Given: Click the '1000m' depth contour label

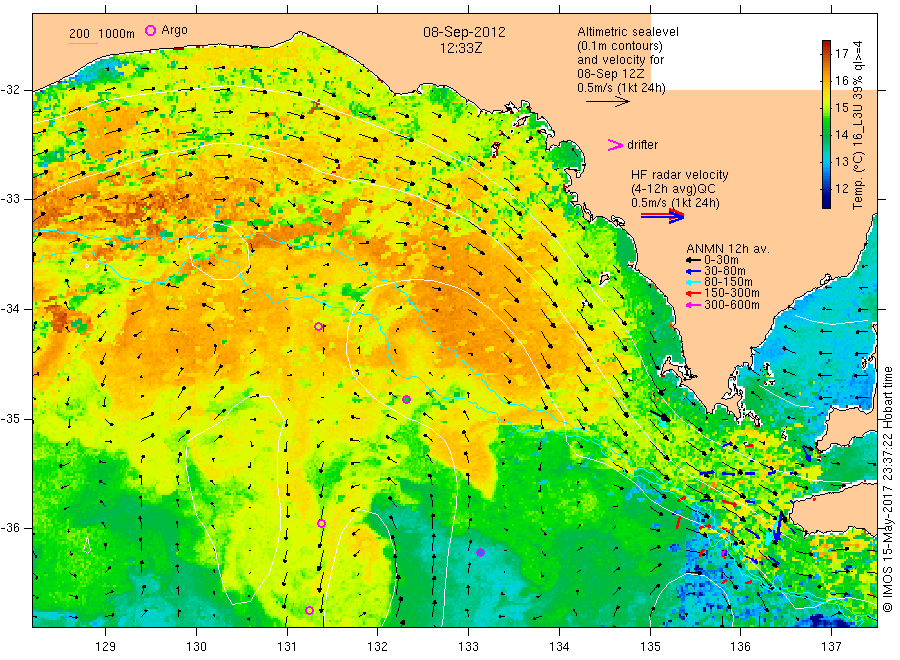Looking at the screenshot, I should coord(117,34).
